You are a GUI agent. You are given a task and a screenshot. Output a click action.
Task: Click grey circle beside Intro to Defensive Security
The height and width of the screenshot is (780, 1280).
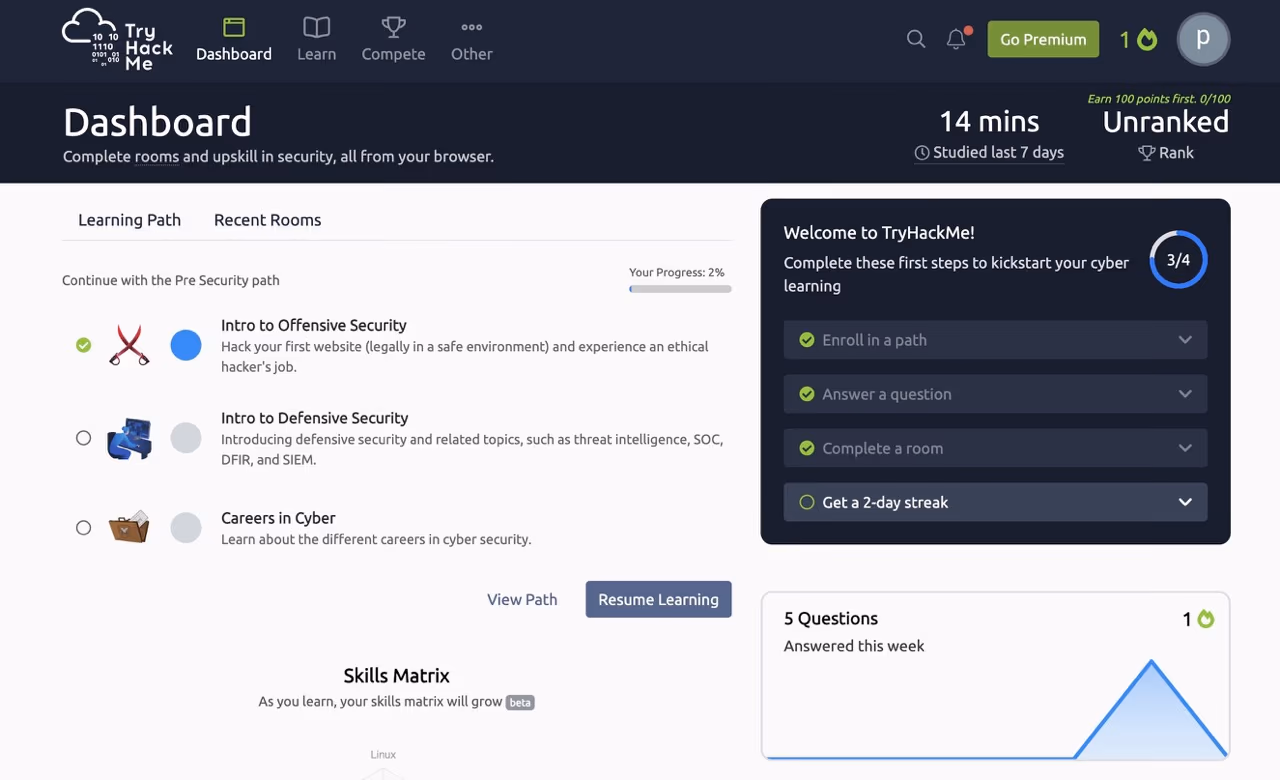pos(186,438)
